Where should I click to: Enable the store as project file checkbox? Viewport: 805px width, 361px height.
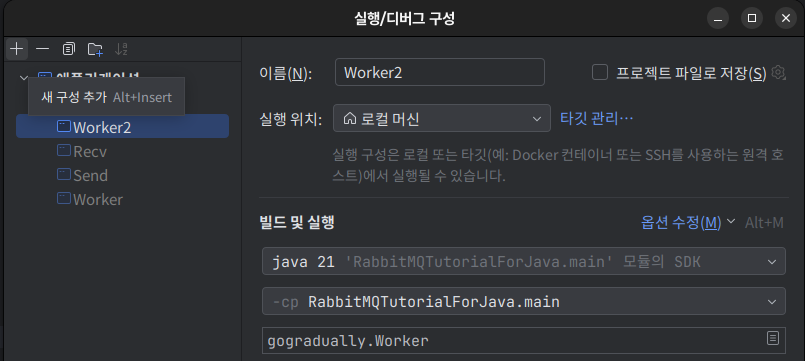pyautogui.click(x=600, y=72)
